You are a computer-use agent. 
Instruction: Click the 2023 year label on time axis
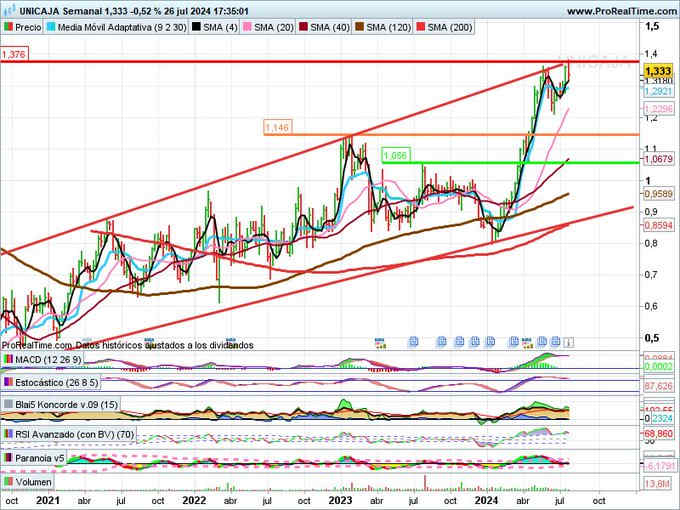tap(340, 500)
